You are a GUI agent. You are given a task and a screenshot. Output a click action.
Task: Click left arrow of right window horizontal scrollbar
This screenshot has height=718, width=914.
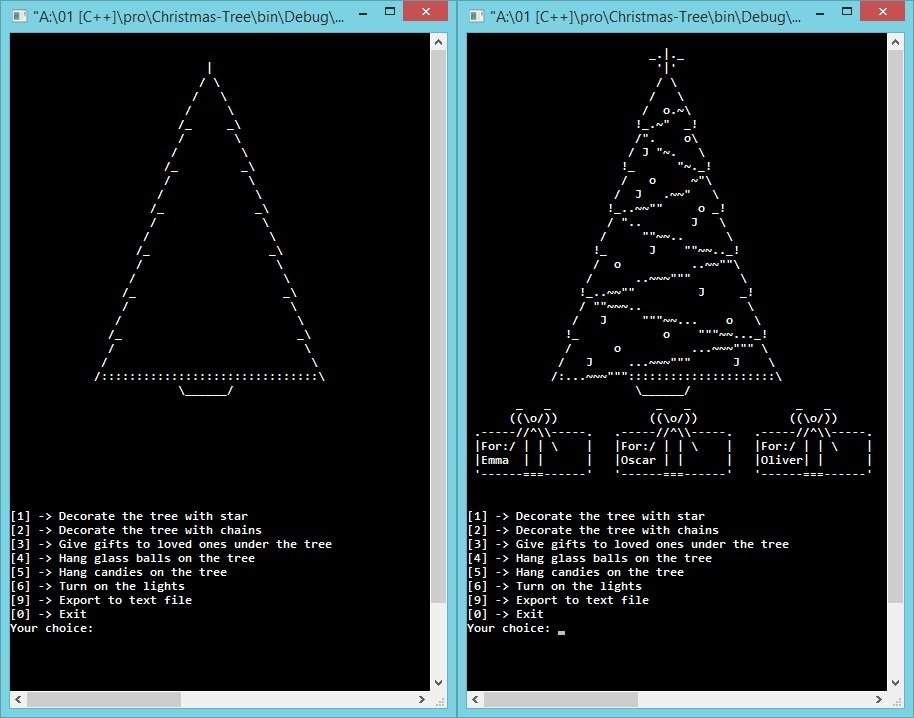click(475, 699)
